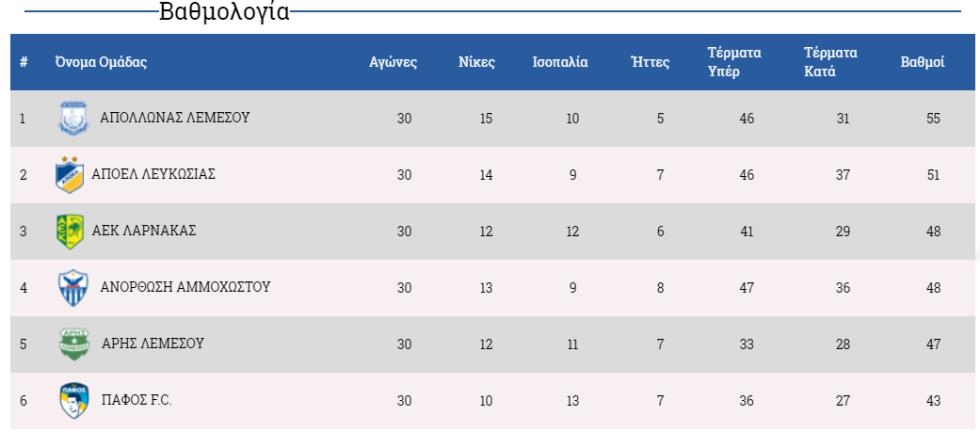
Task: Click the APOEL Nicosia team logo
Action: tap(69, 174)
